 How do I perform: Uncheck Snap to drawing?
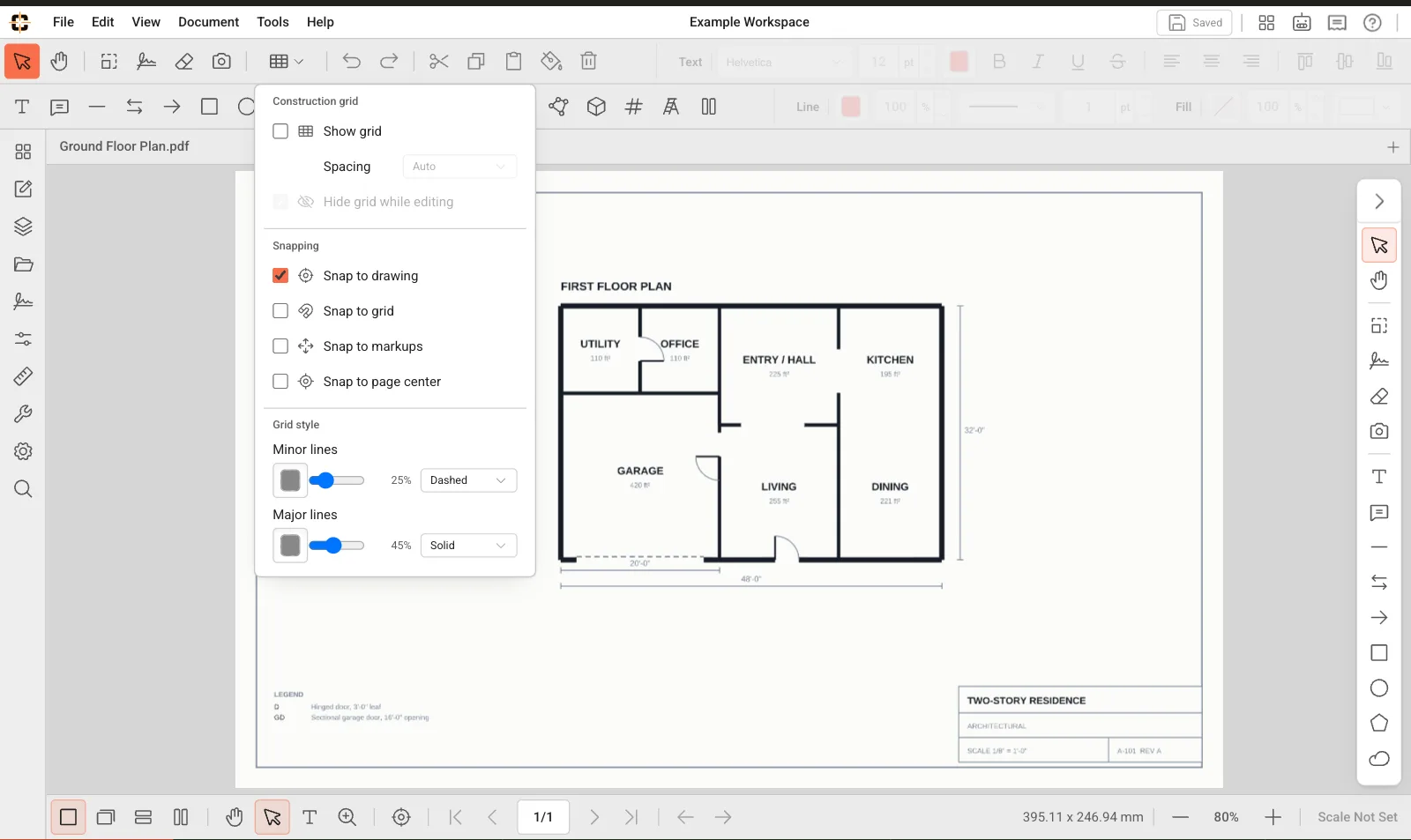[280, 276]
